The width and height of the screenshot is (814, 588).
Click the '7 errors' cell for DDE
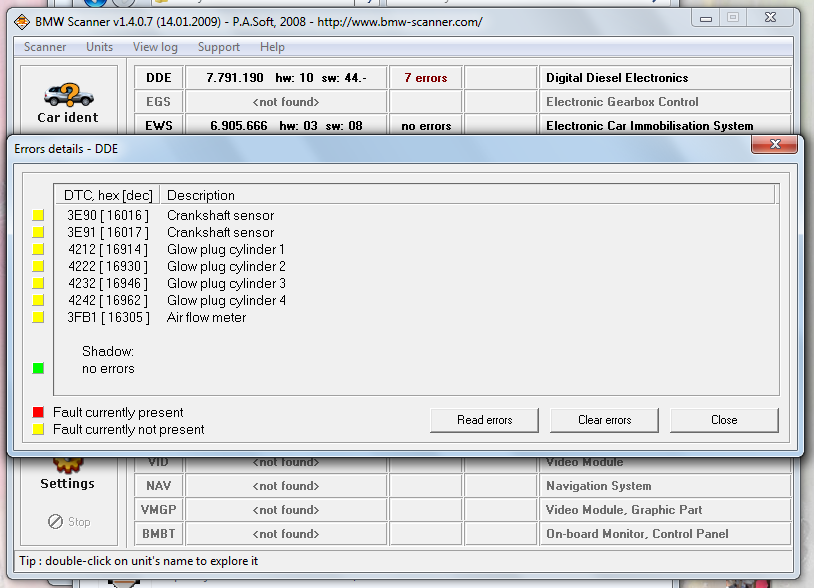tap(426, 78)
